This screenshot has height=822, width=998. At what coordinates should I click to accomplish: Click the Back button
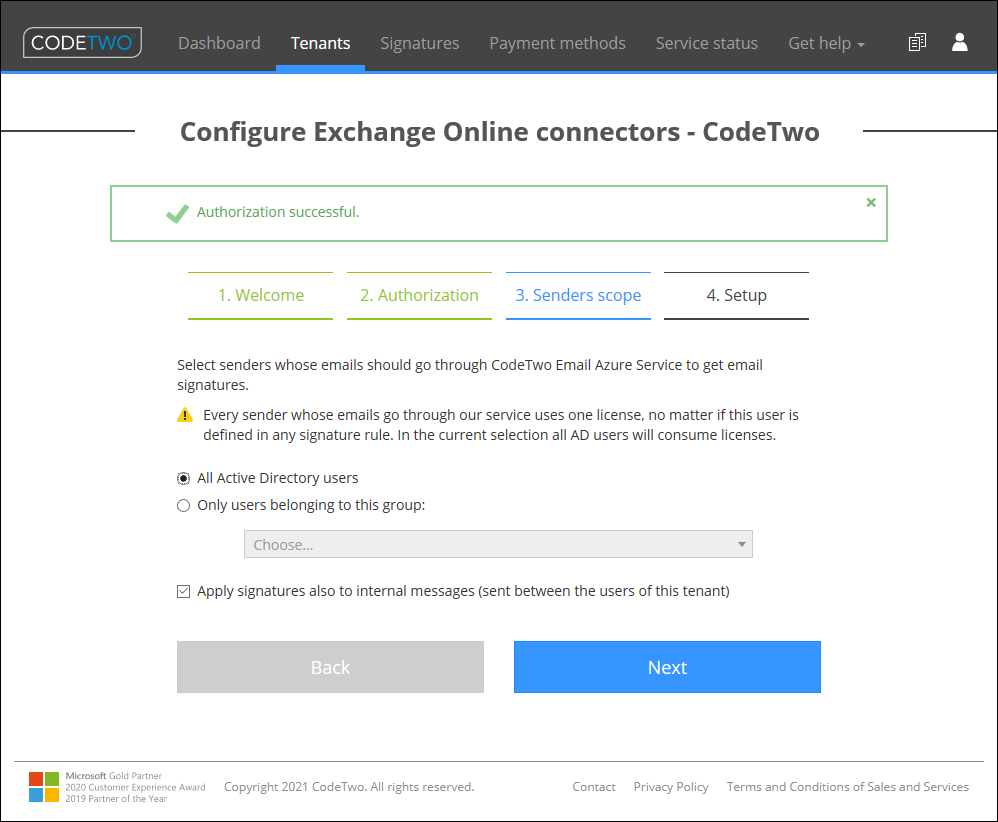click(330, 667)
